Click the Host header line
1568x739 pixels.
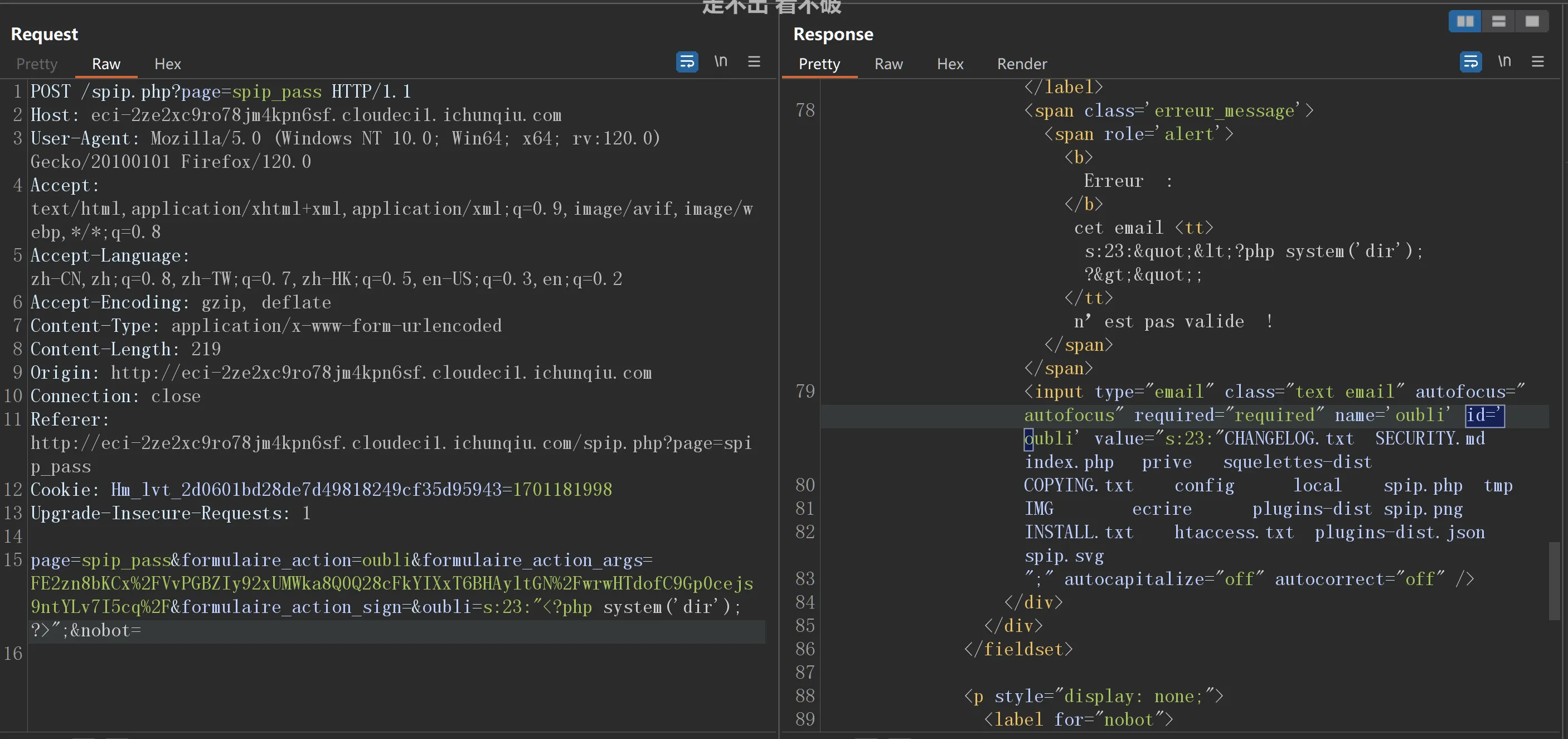pyautogui.click(x=296, y=115)
